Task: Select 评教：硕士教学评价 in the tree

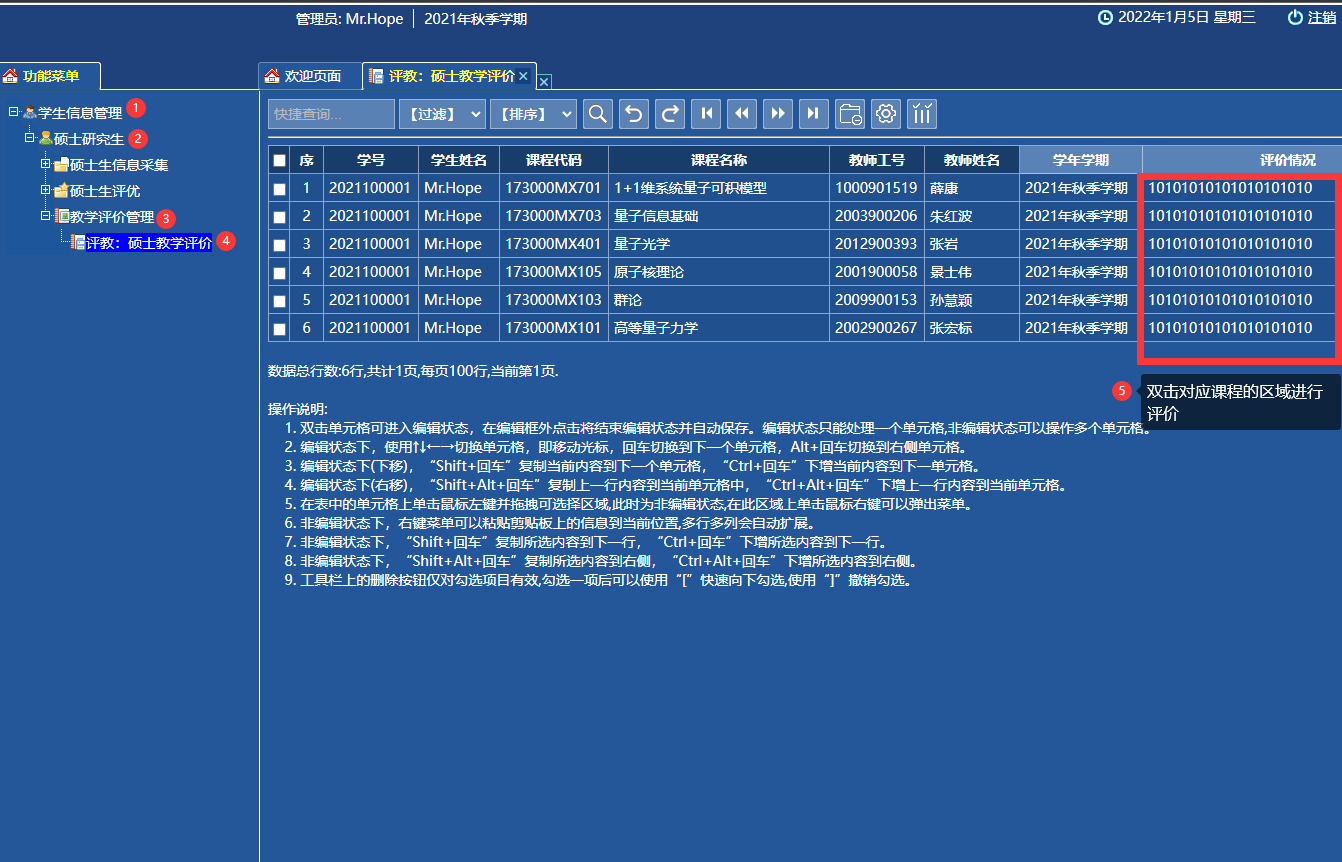Action: pyautogui.click(x=149, y=243)
